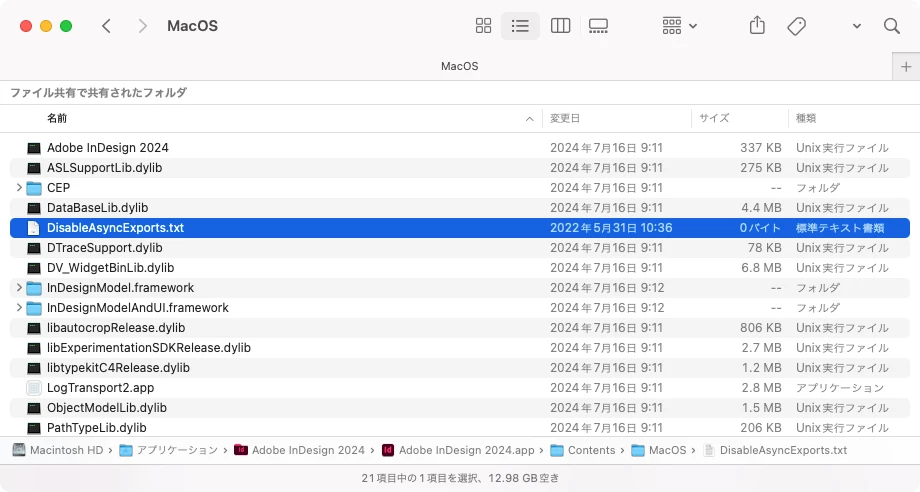Click DisableAsyncExports.txt in path bar
920x492 pixels.
tap(776, 450)
